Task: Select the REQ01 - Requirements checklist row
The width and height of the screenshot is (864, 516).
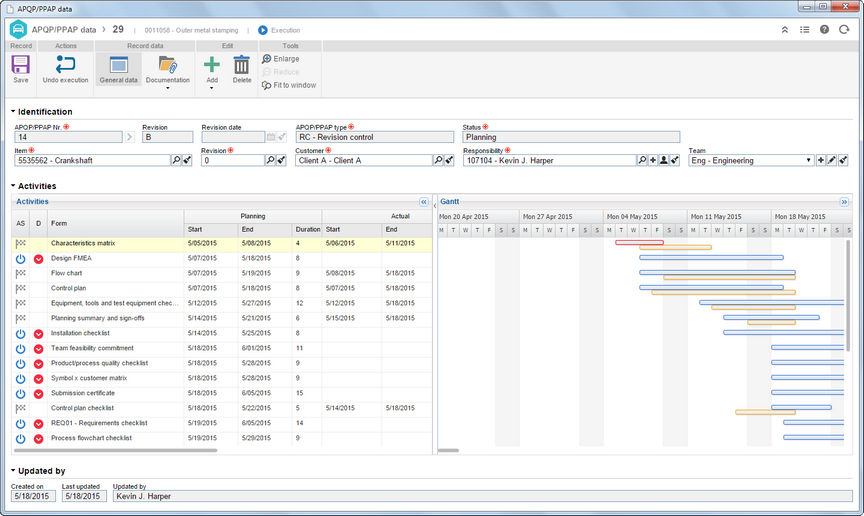Action: [x=222, y=423]
